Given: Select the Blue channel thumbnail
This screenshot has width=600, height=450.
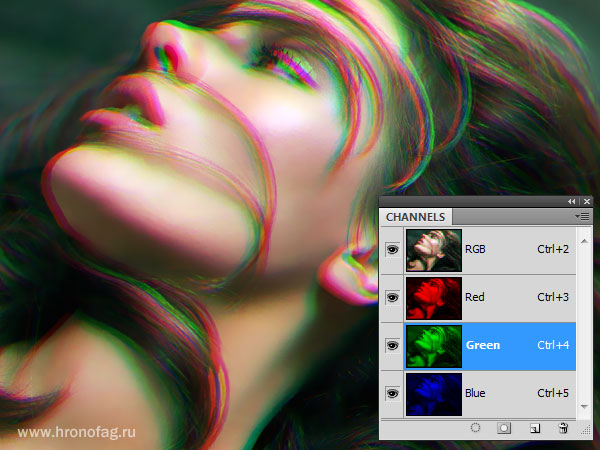Looking at the screenshot, I should 434,394.
